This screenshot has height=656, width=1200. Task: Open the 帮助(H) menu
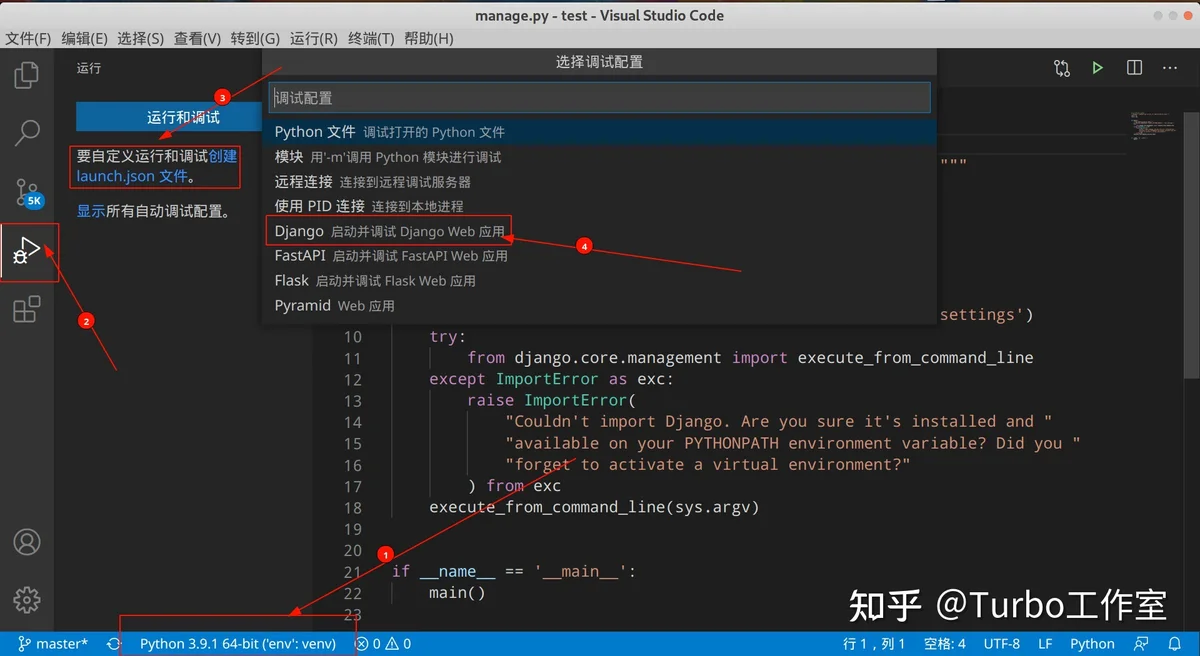click(x=429, y=38)
